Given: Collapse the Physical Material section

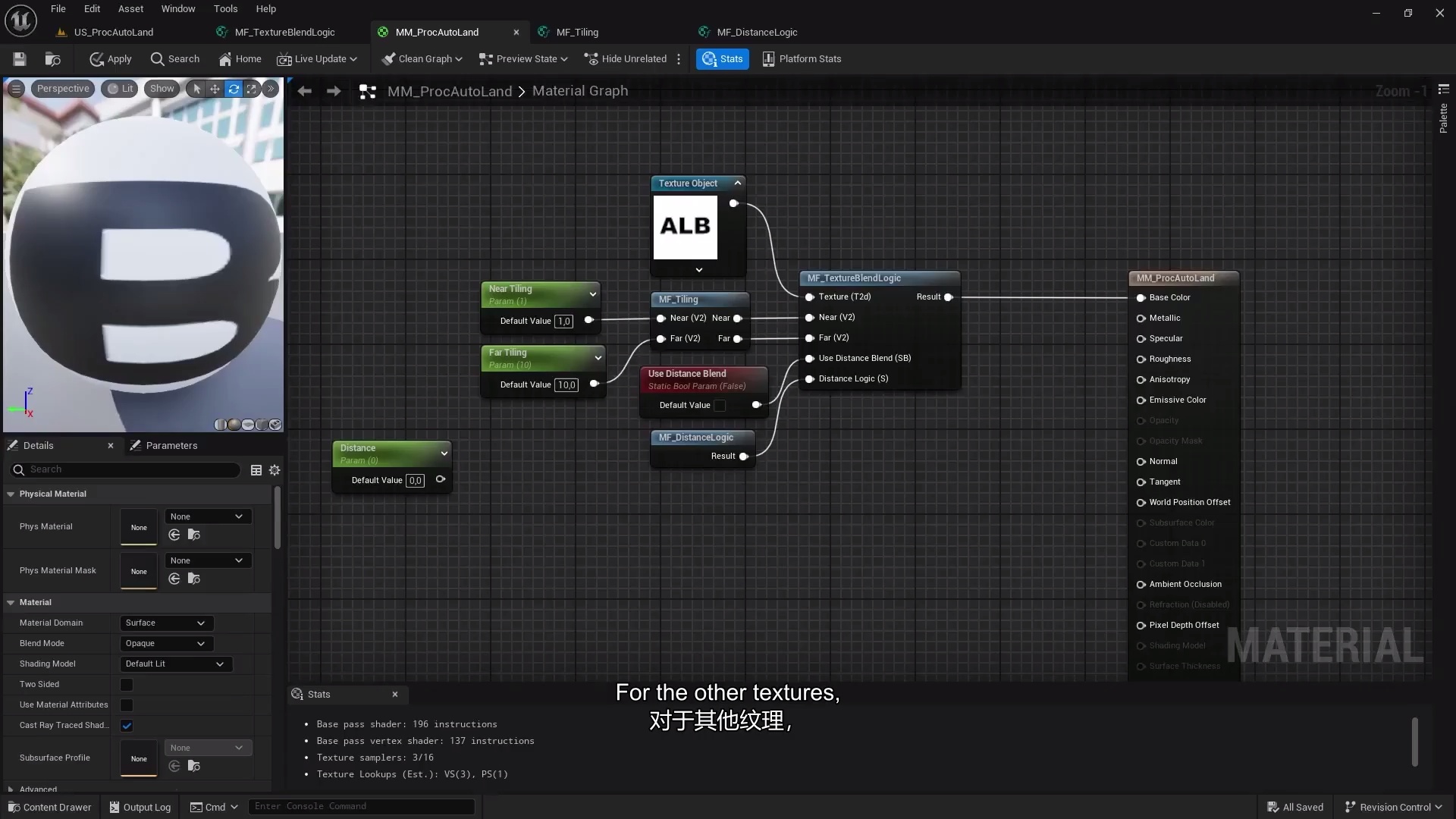Looking at the screenshot, I should pos(10,494).
